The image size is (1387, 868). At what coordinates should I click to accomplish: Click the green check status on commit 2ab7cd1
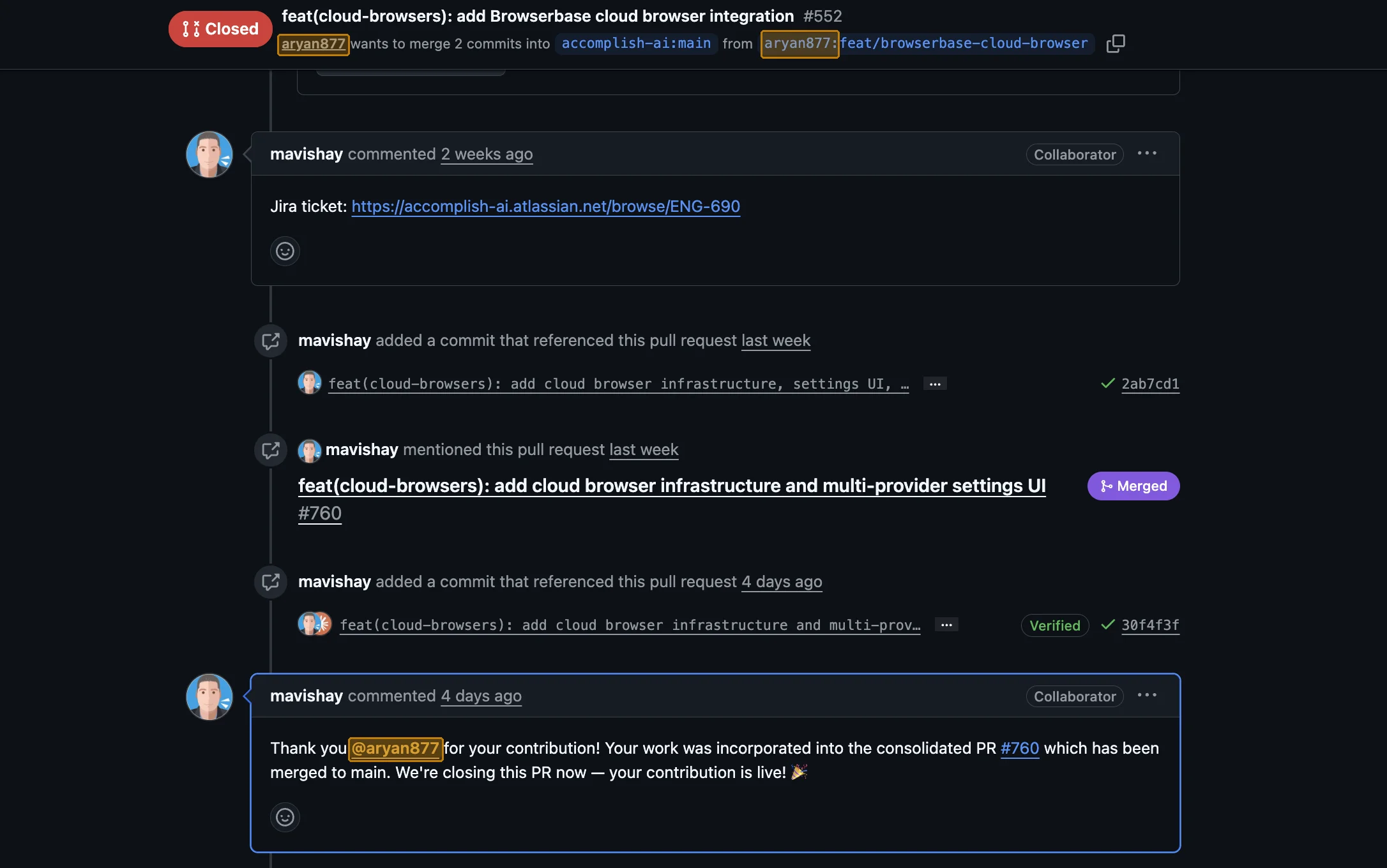click(1107, 384)
